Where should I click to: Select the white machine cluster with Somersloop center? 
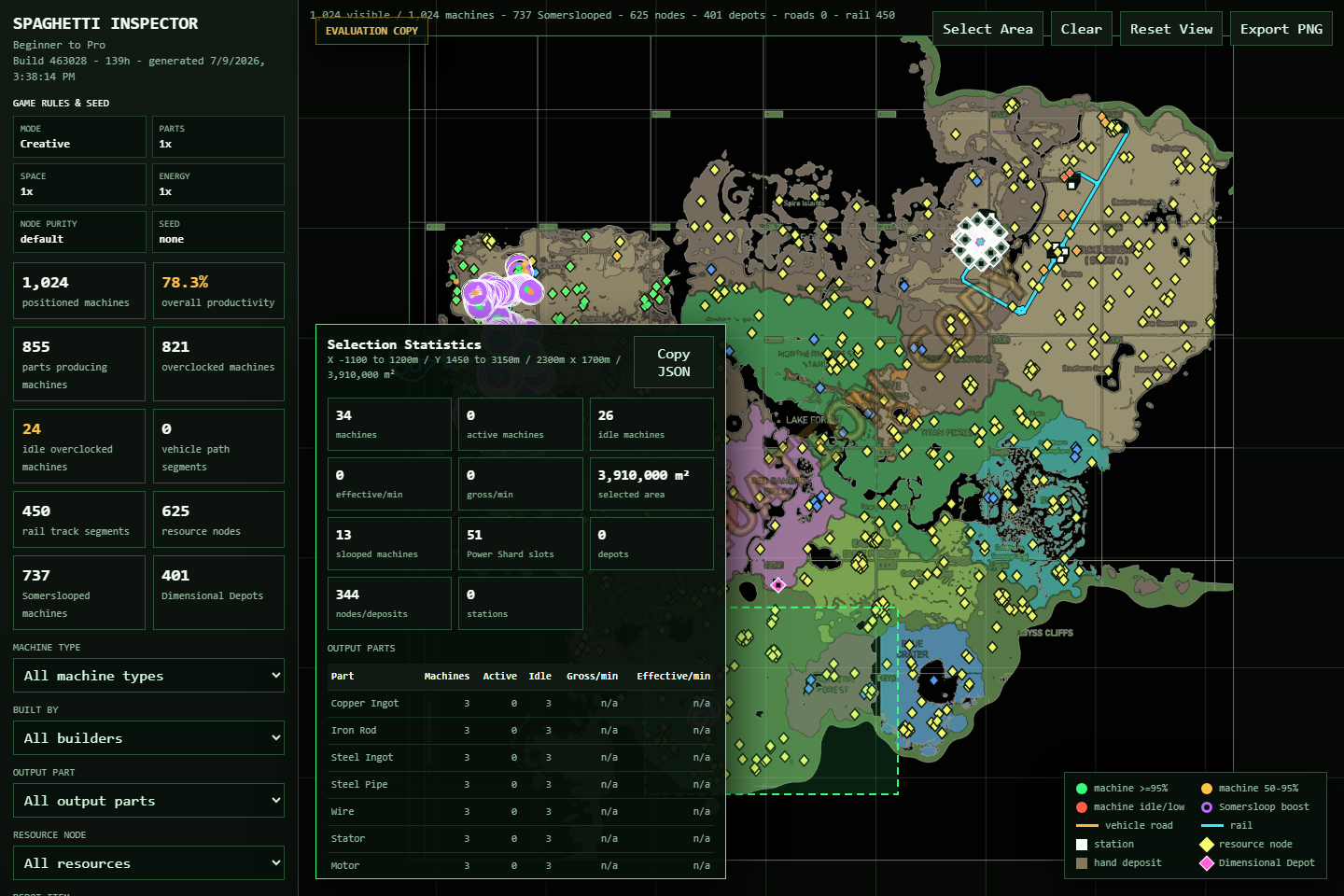[981, 241]
